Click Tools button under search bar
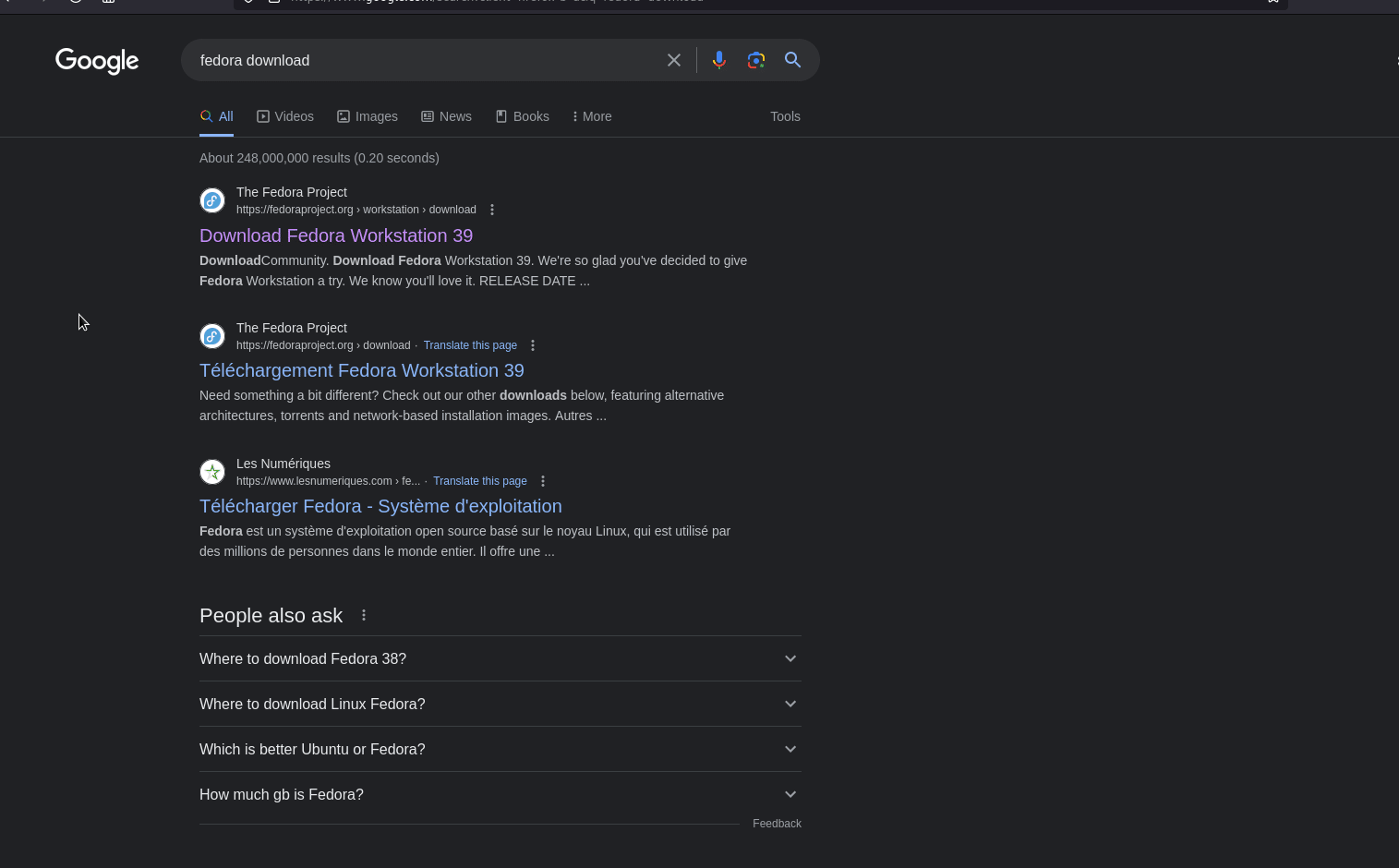This screenshot has height=868, width=1399. (785, 116)
